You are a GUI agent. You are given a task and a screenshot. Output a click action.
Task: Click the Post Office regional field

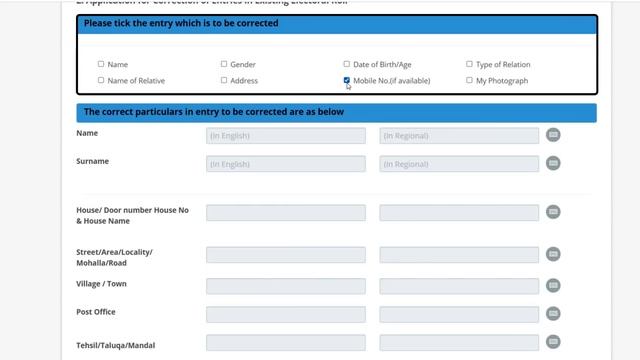[x=459, y=314]
